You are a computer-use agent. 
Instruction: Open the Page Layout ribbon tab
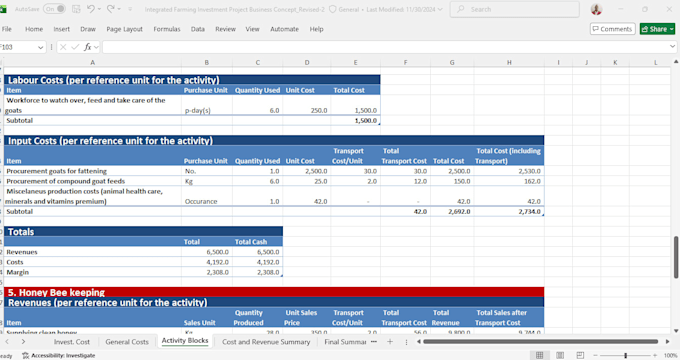[124, 29]
